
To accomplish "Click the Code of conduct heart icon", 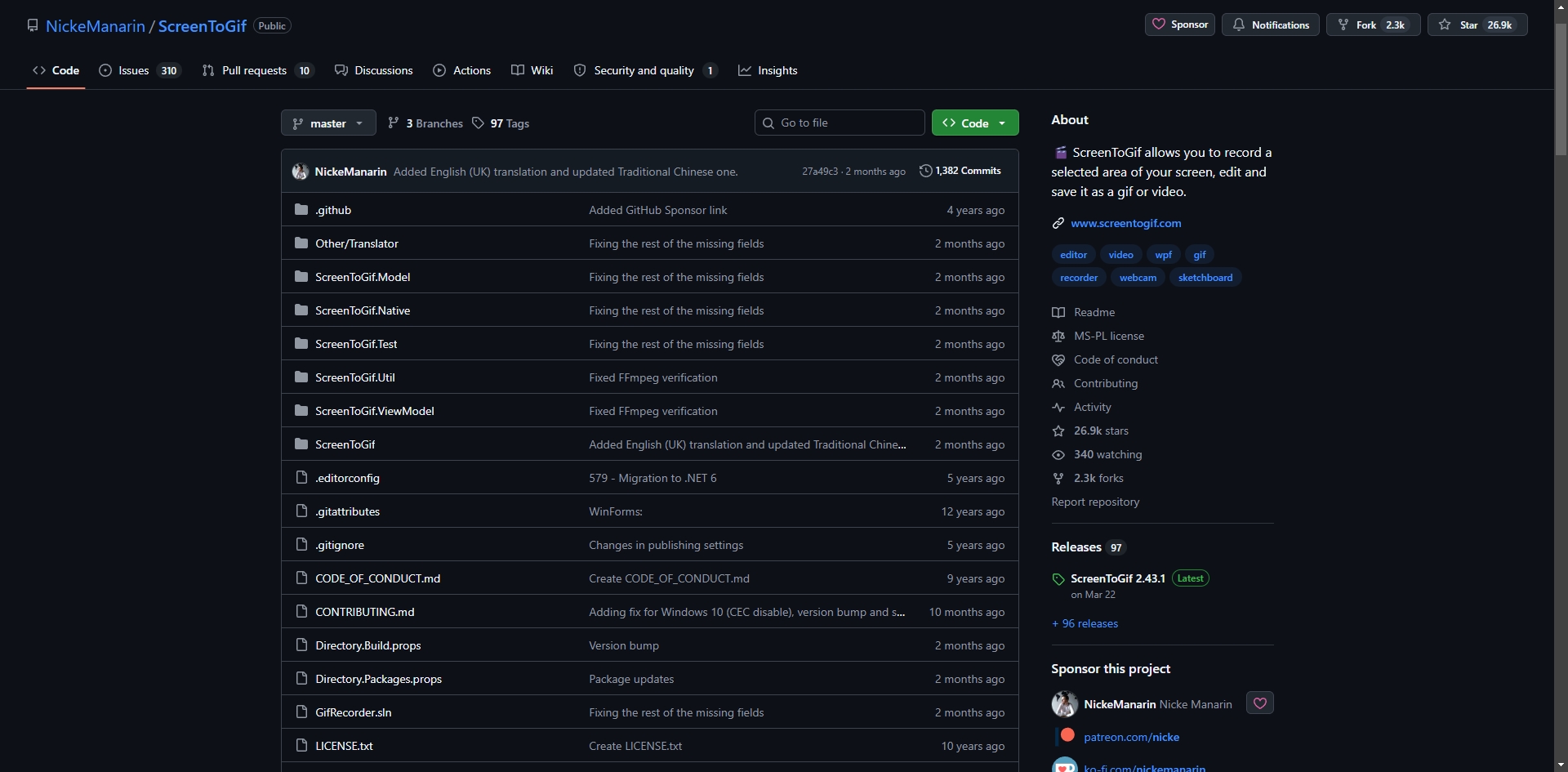I will [x=1058, y=359].
